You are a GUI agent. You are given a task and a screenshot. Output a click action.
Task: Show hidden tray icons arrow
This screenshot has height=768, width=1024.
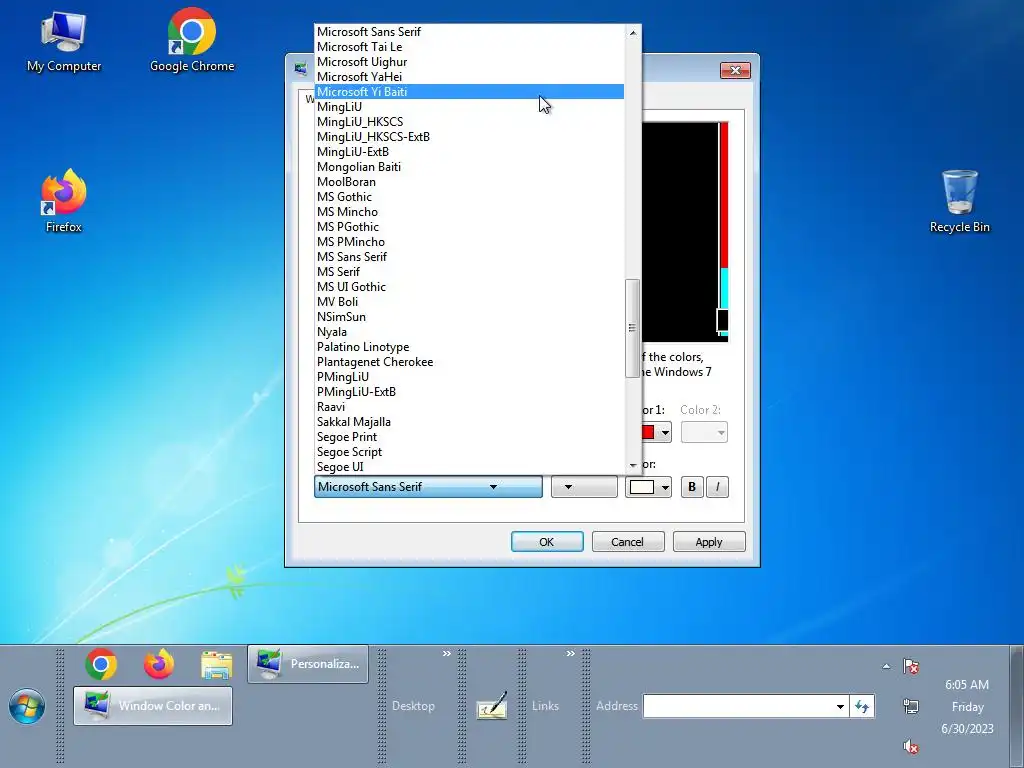pos(886,666)
